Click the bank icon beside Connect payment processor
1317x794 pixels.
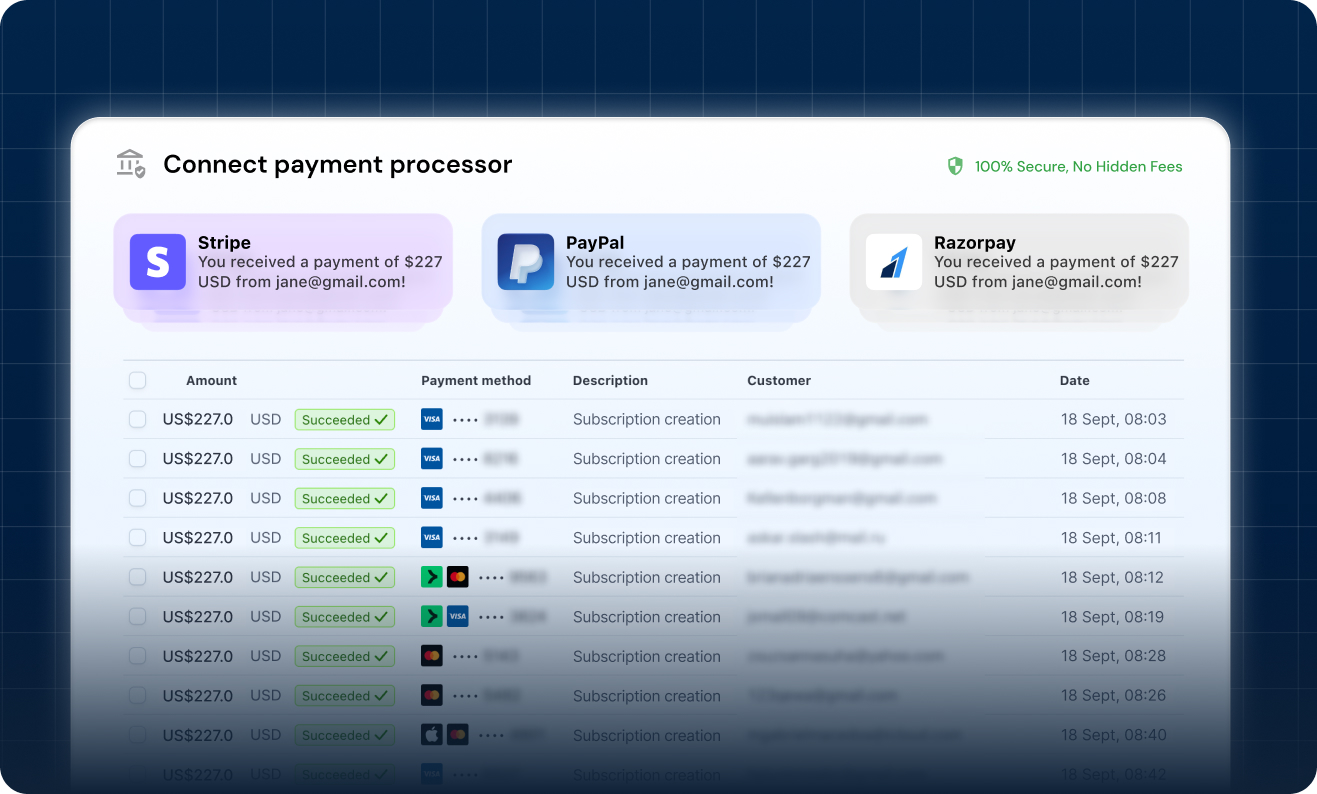tap(131, 164)
